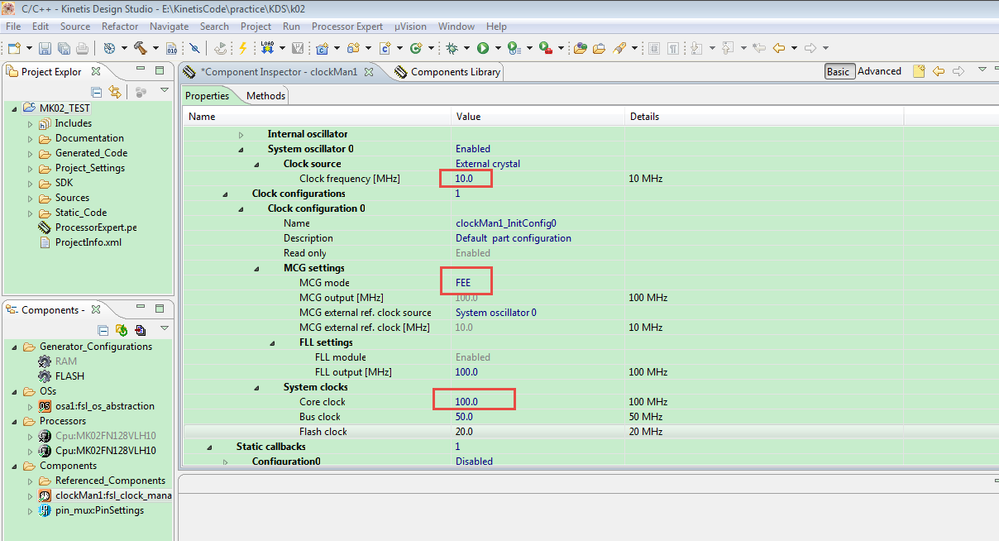
Task: Click the New C/C++ project icon
Action: click(322, 48)
